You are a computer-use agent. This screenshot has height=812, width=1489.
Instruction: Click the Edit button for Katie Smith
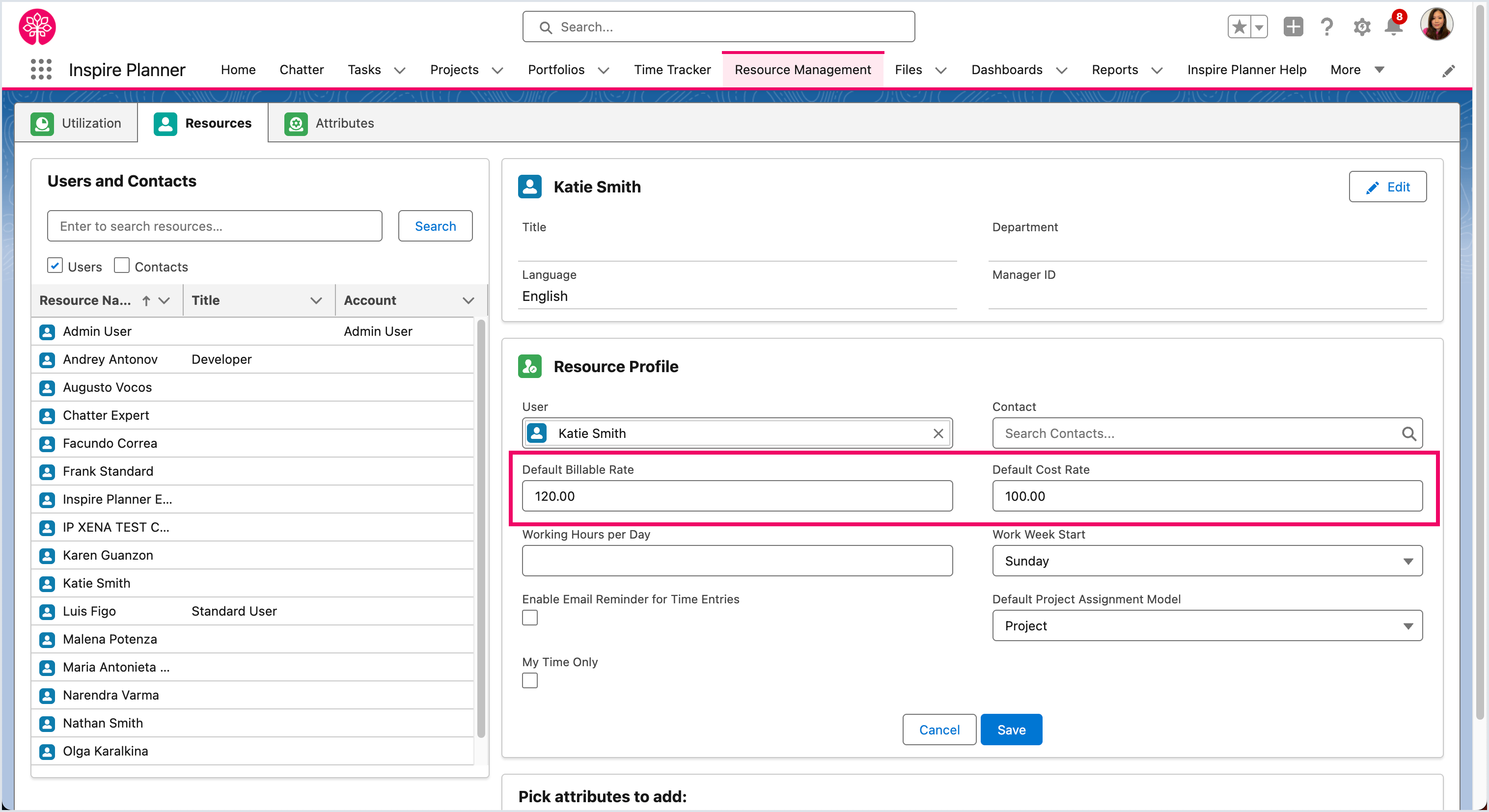point(1387,187)
